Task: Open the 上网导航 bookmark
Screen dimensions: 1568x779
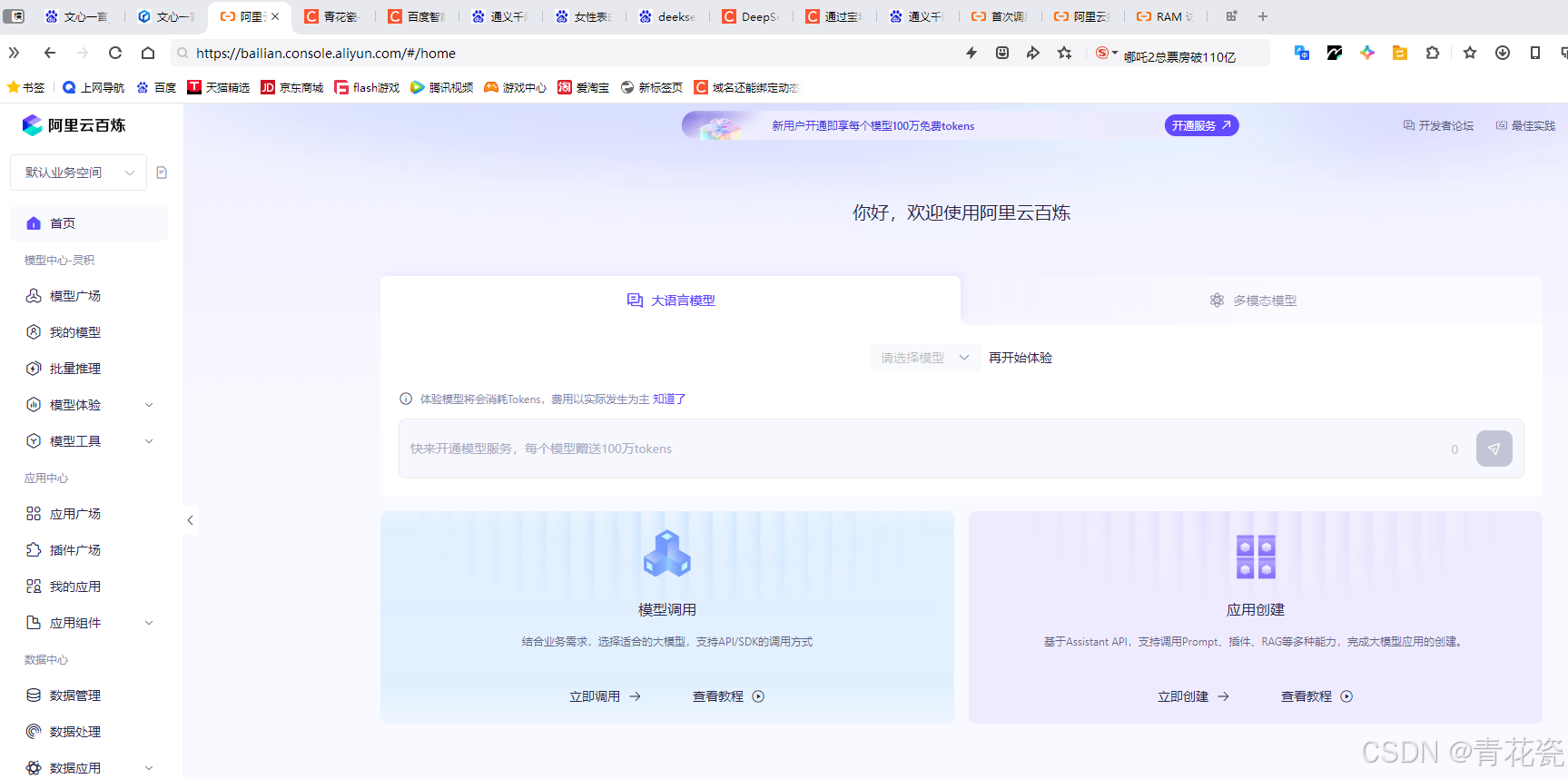Action: coord(94,87)
